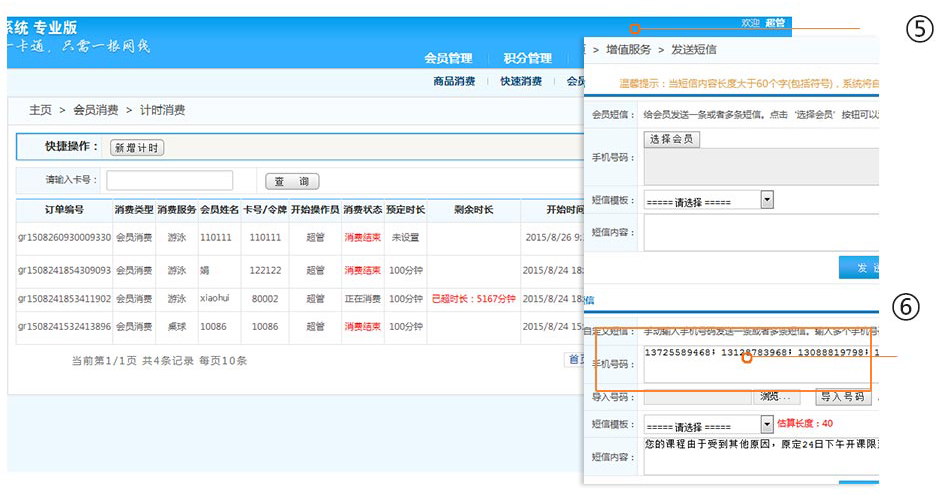Focus phone numbers box containing 13725589468
This screenshot has width=939, height=495.
point(761,364)
